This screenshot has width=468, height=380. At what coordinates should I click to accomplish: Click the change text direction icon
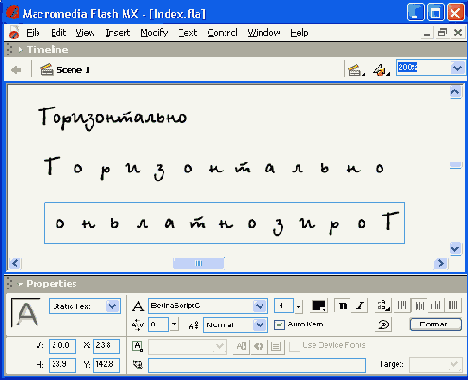(x=383, y=305)
